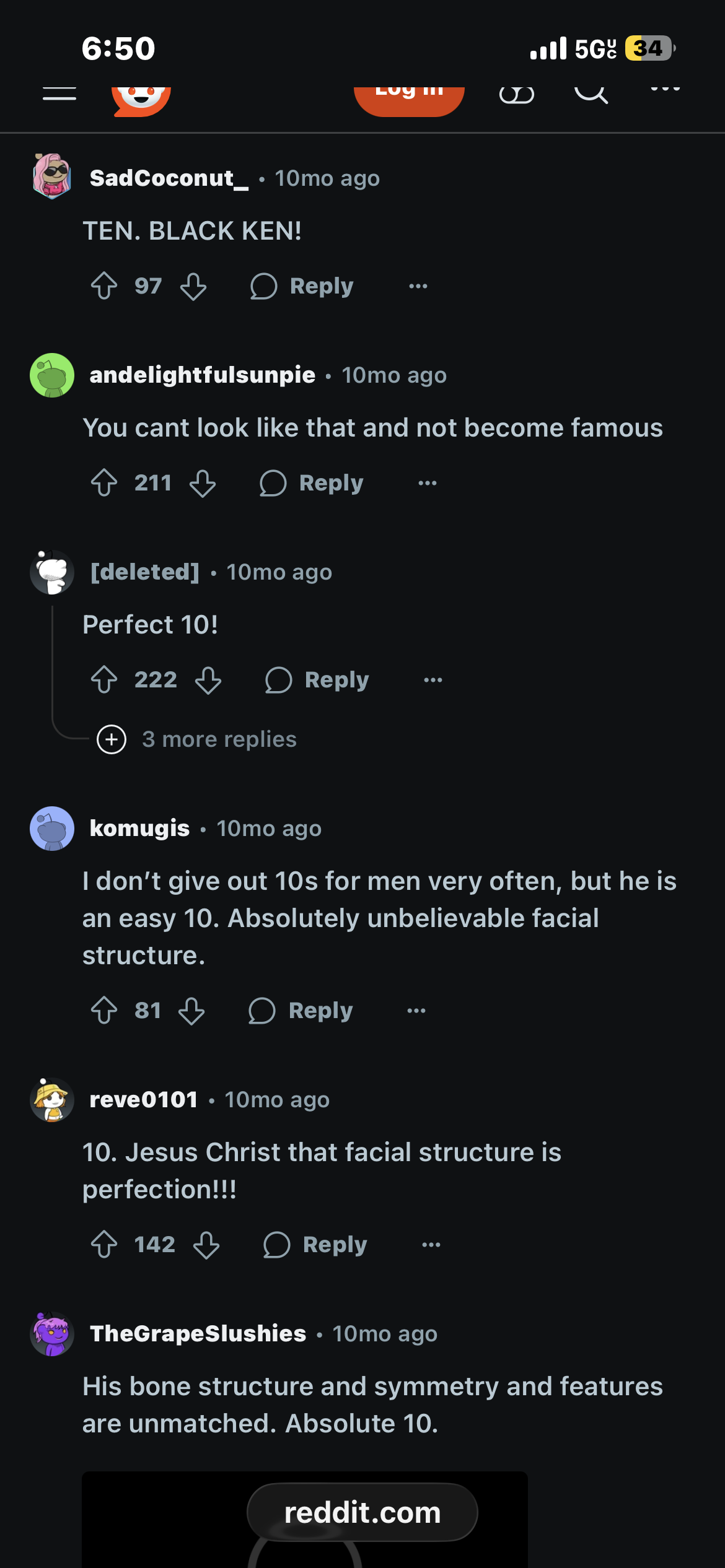The image size is (725, 1568).
Task: Upvote the 'Perfect 10!' comment
Action: point(104,680)
